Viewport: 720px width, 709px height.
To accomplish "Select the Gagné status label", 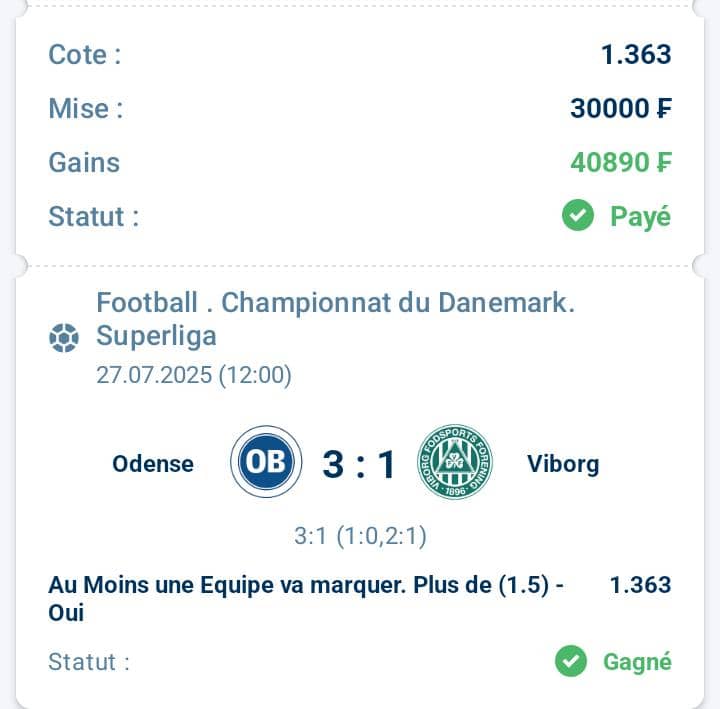I will 637,662.
